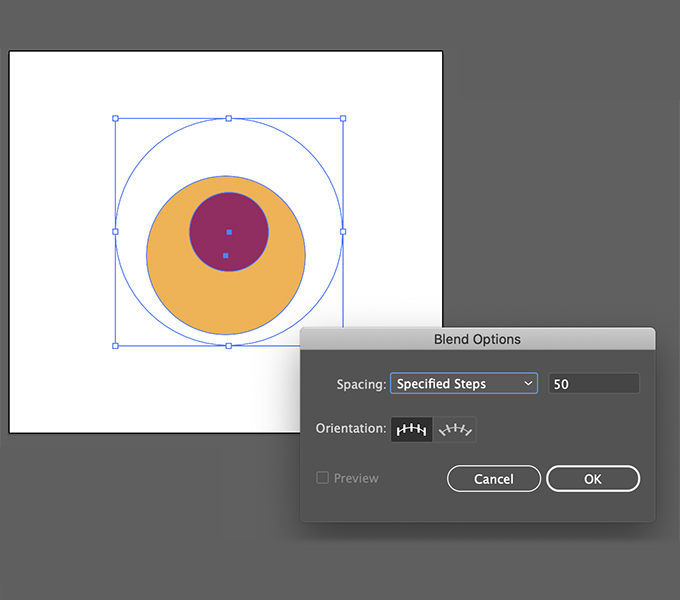The image size is (680, 600).
Task: Click the Blend Options title bar
Action: click(477, 339)
